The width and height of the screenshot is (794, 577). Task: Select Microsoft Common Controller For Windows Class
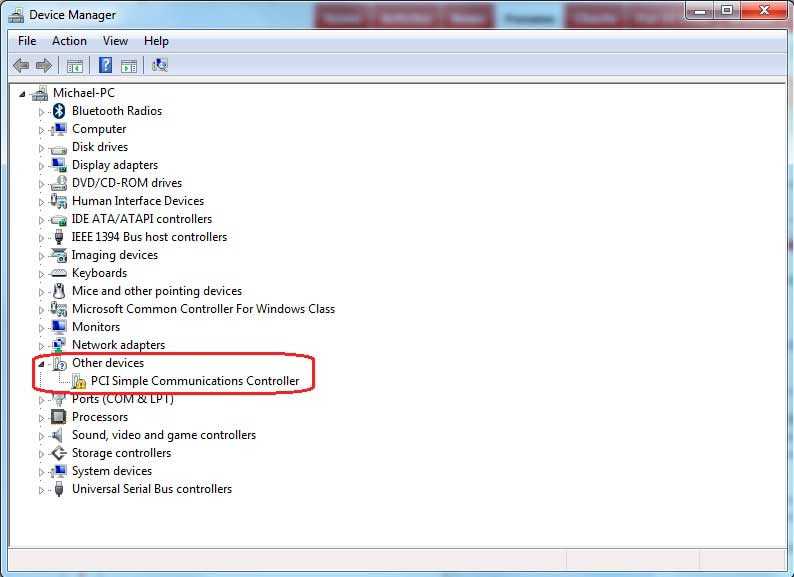click(x=203, y=309)
